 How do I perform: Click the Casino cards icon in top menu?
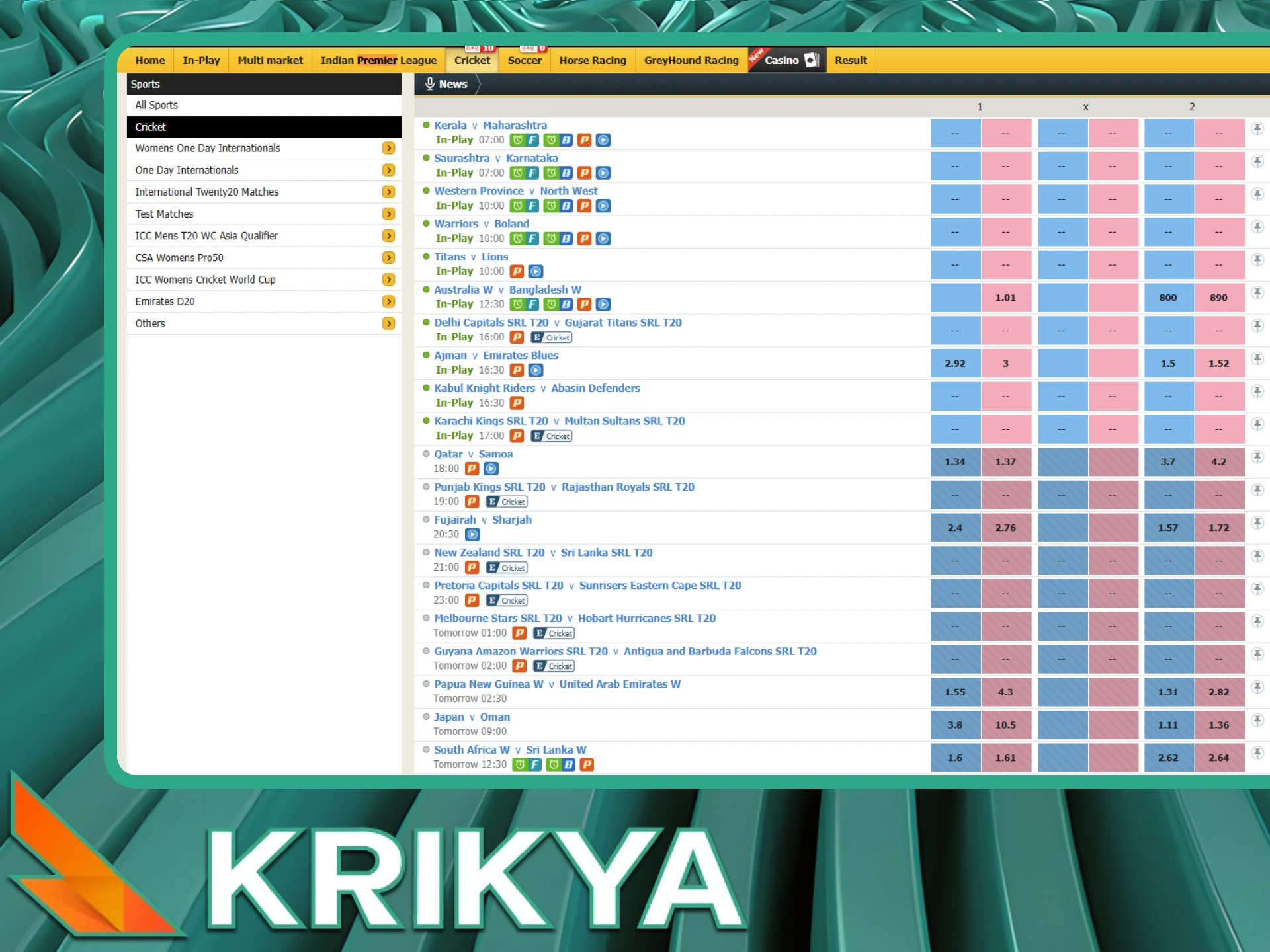tap(812, 60)
